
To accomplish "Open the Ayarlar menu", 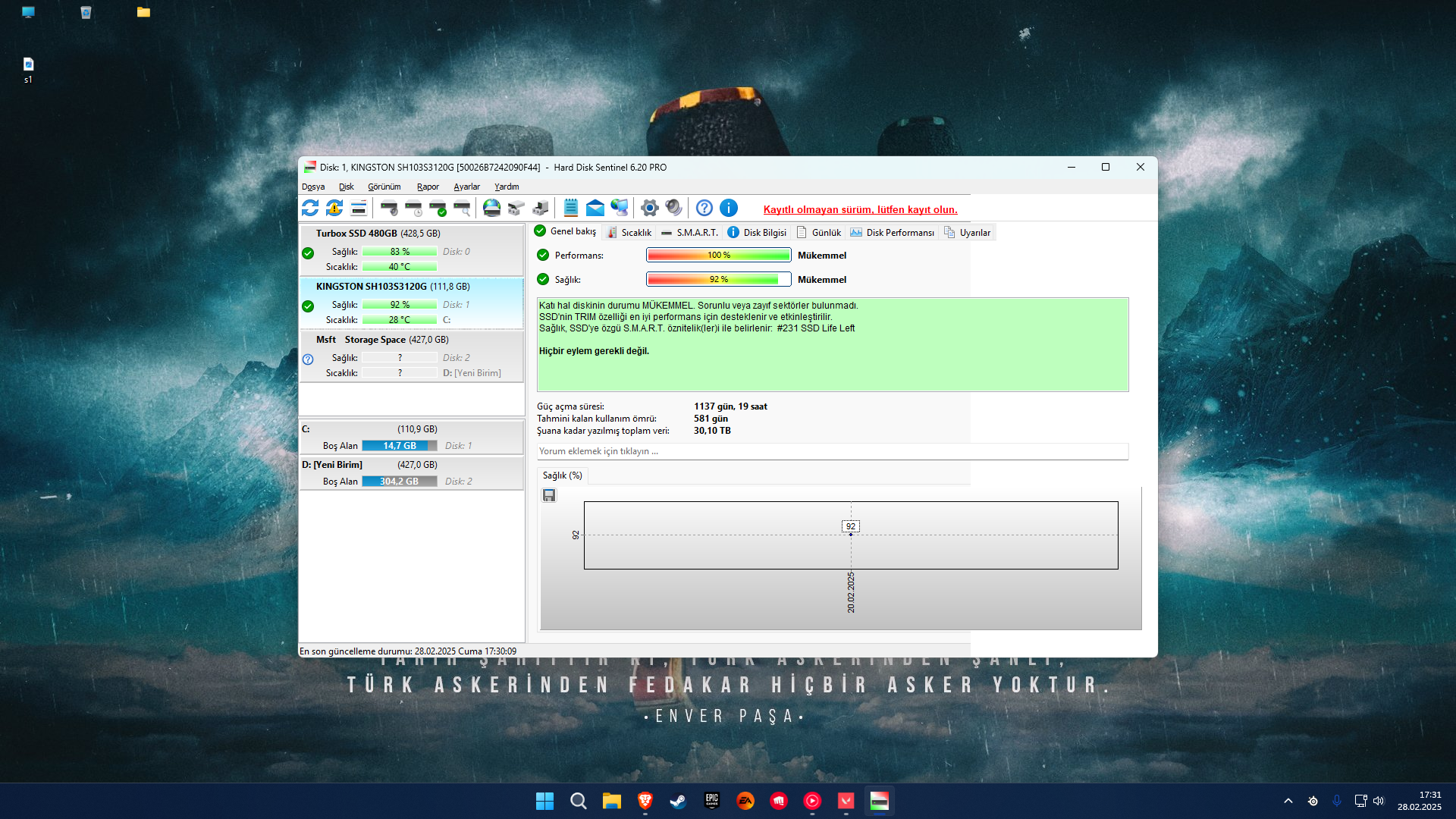I will point(466,187).
